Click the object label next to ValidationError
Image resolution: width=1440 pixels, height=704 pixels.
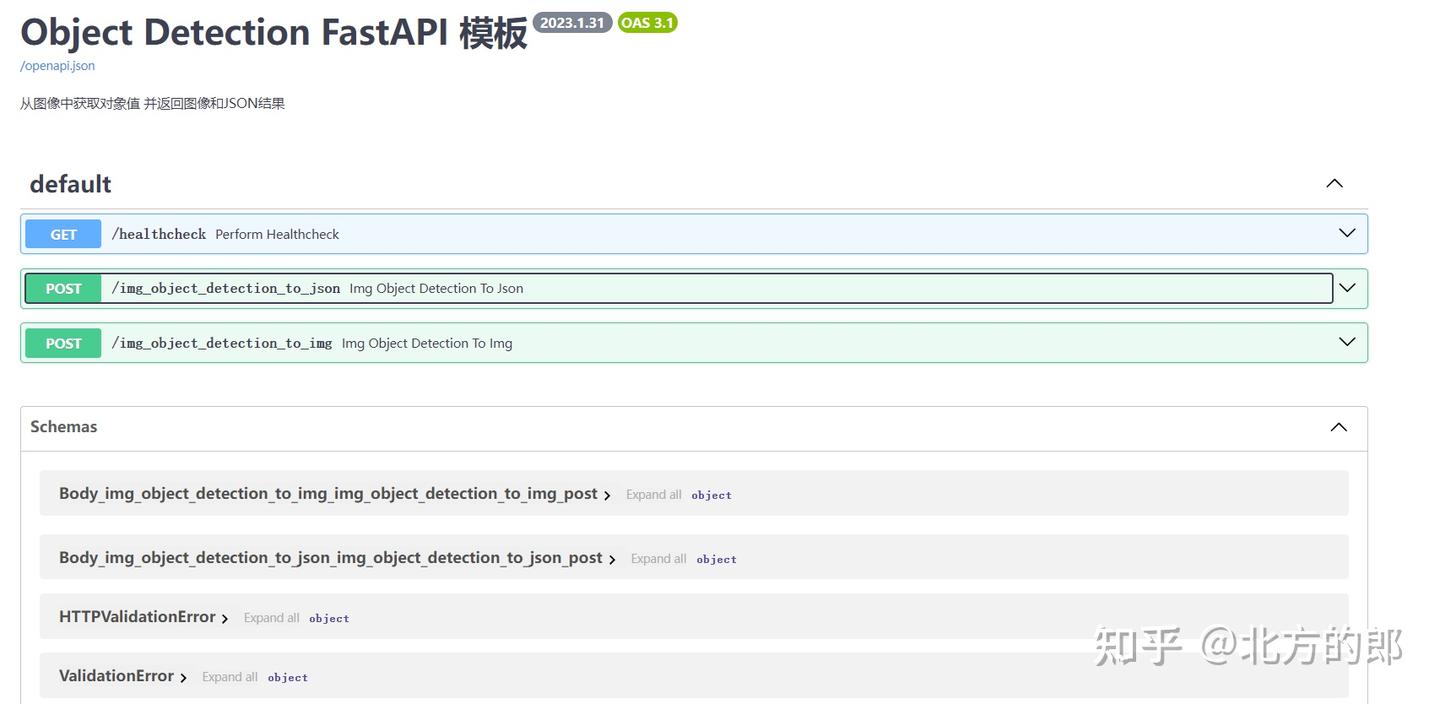287,677
